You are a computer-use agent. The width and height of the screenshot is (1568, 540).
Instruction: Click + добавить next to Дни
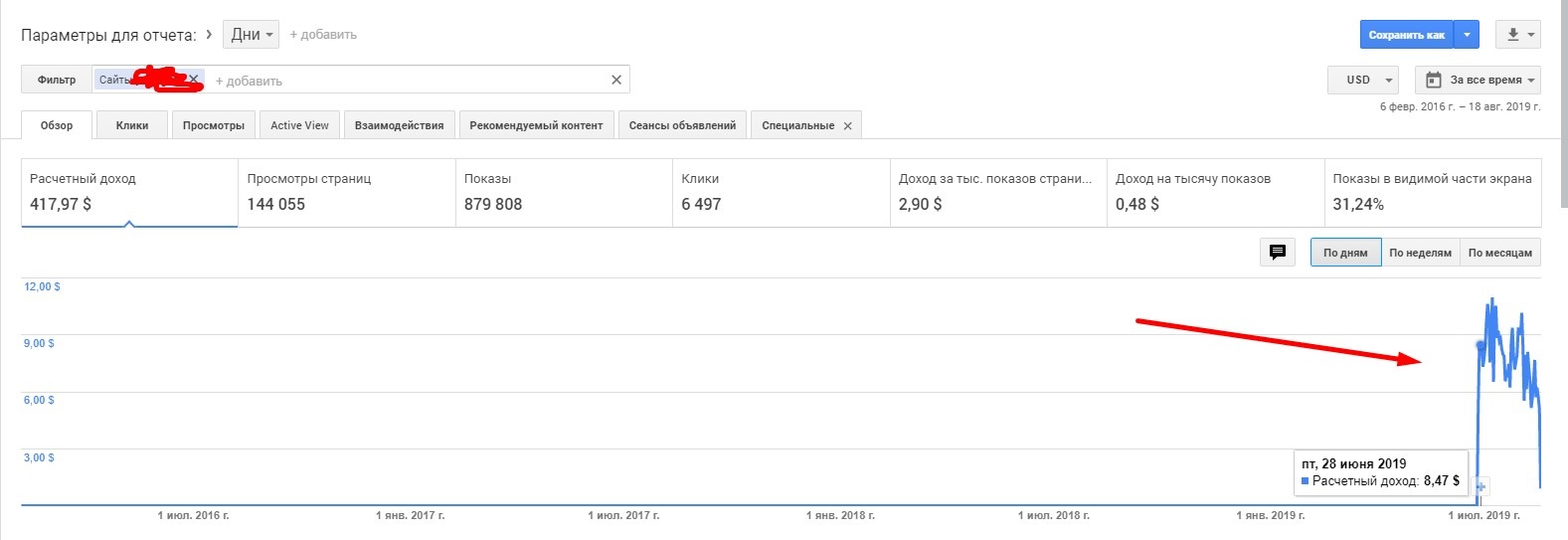point(323,35)
